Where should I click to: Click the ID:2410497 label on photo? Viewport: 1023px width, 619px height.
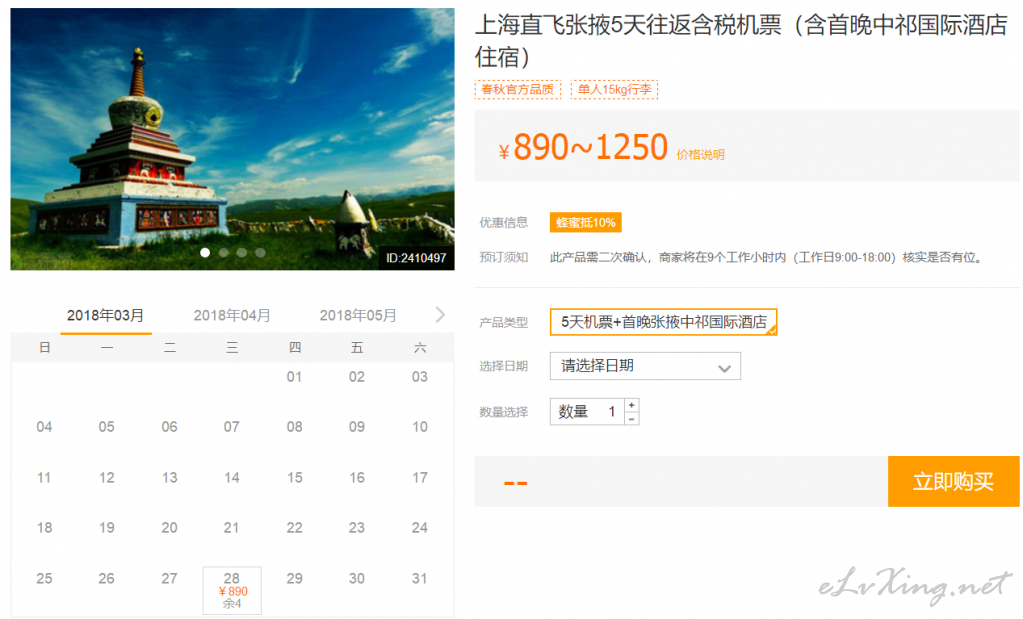pos(416,258)
